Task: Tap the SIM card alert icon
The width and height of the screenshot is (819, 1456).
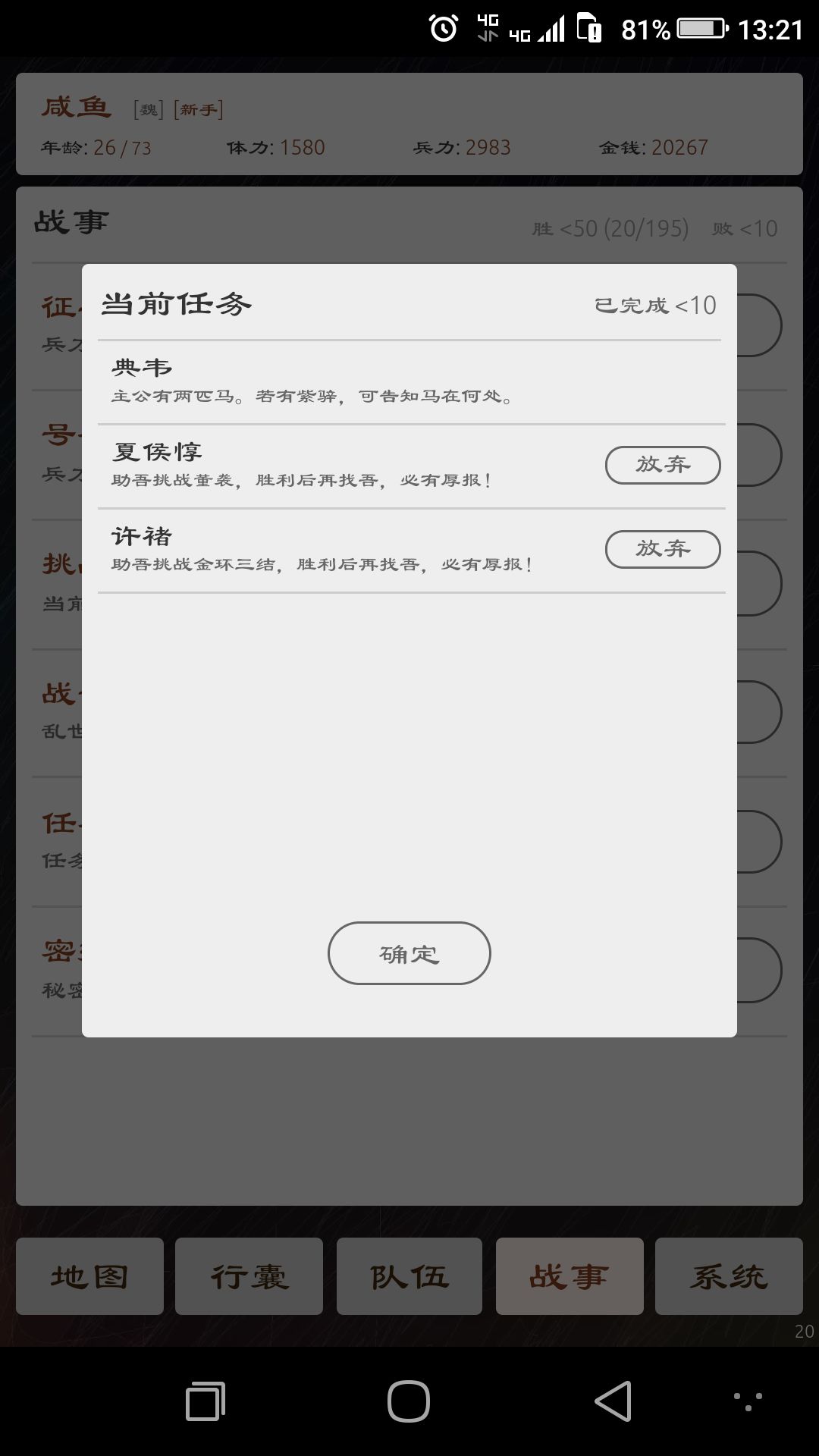Action: pos(589,28)
